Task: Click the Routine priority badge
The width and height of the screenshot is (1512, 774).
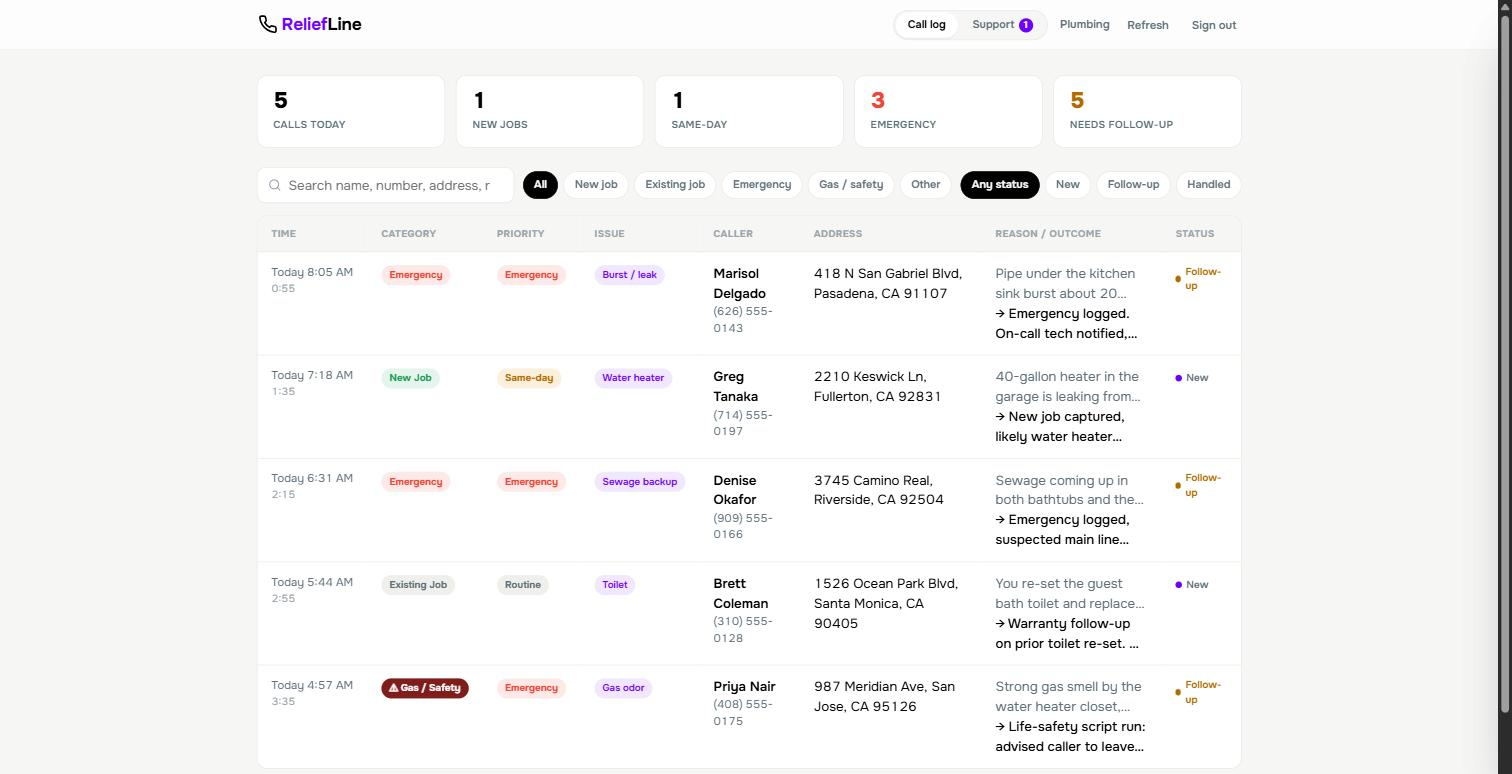Action: click(x=523, y=585)
